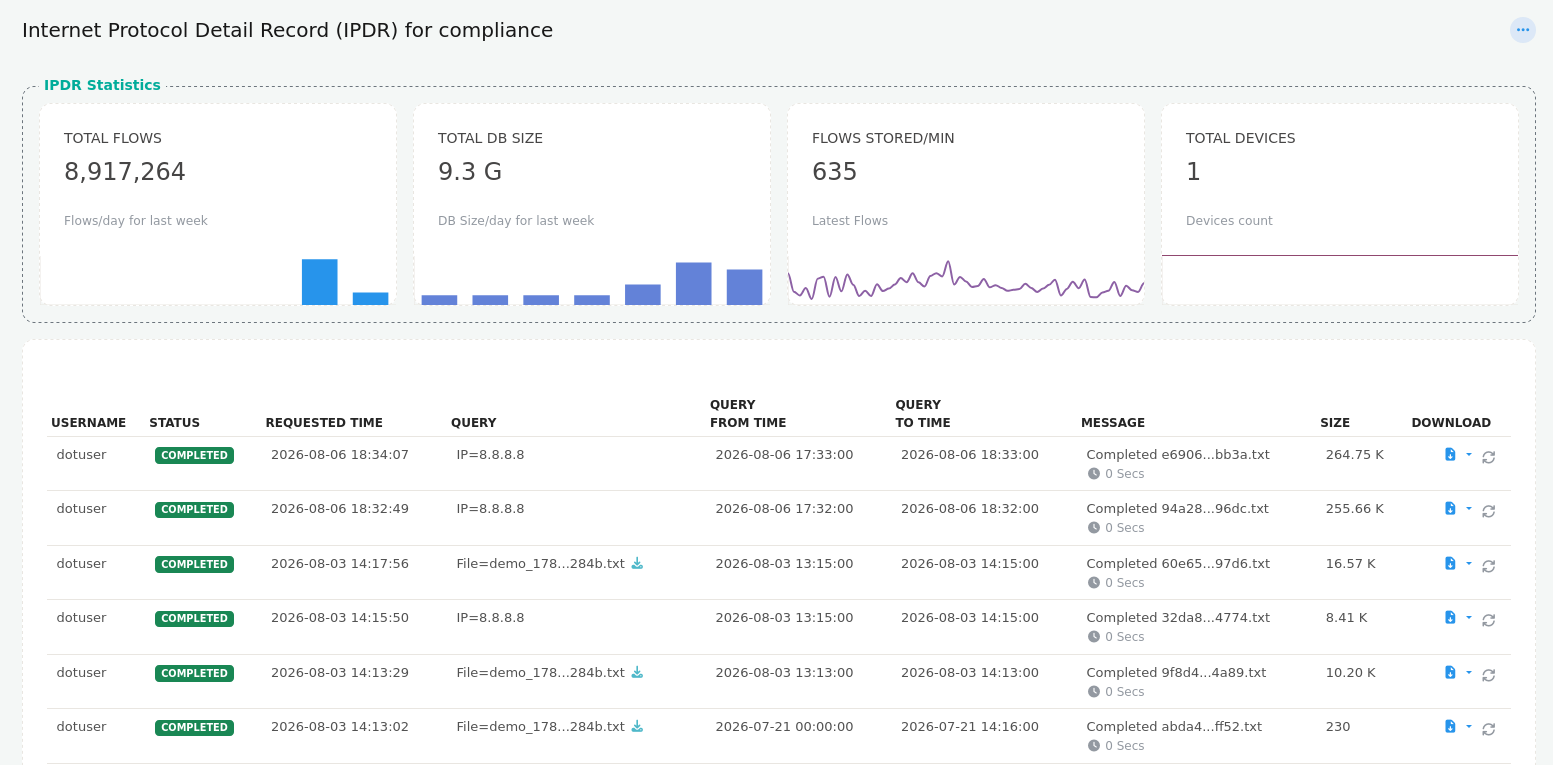1553x765 pixels.
Task: Expand download options for 264.75 K row
Action: pos(1469,454)
